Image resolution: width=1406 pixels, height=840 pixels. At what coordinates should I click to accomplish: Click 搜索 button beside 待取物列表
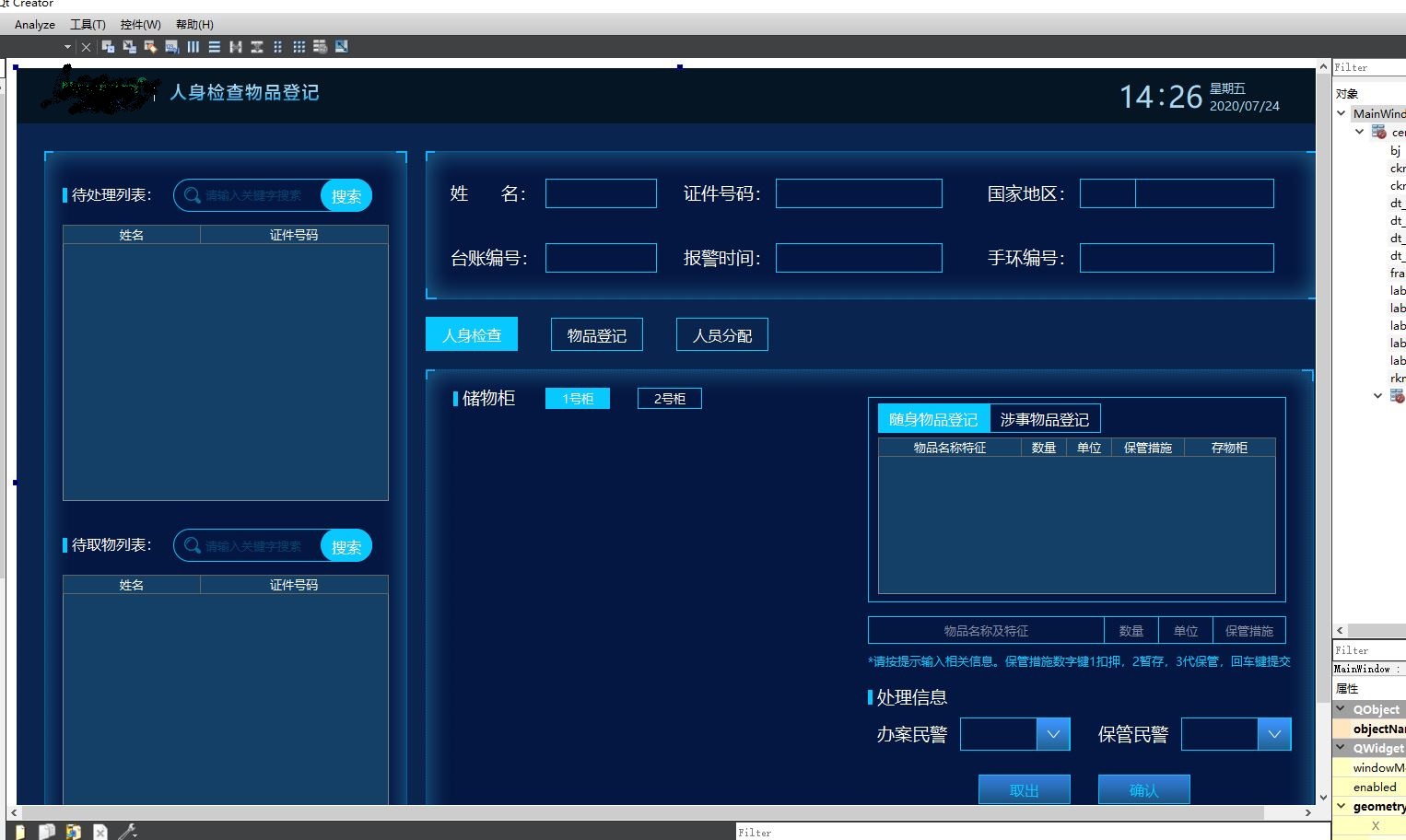346,545
